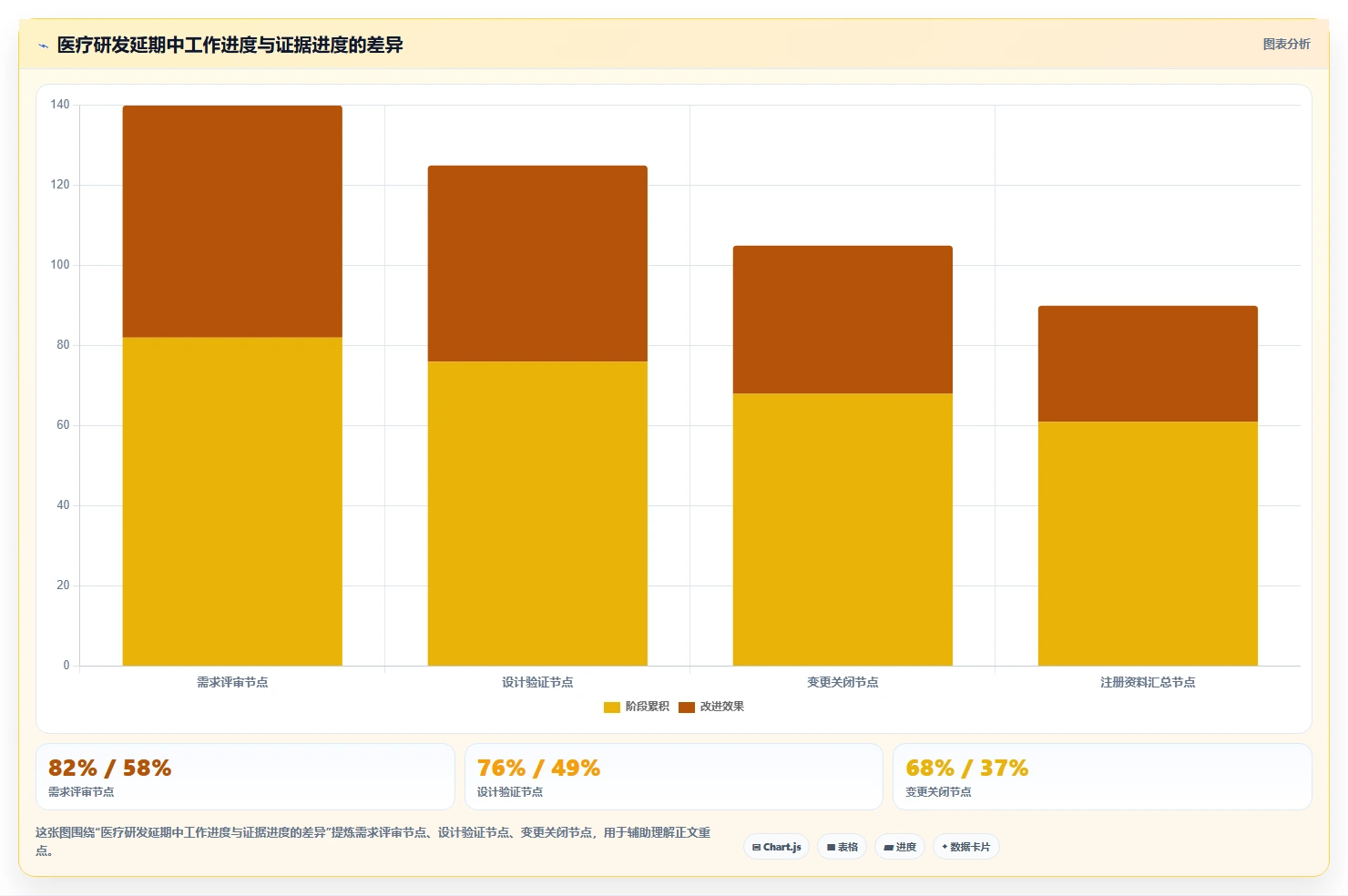Screen dimensions: 1348x896
Task: Select the yellow bar for 注册资料汇总节点
Action: coord(1148,544)
